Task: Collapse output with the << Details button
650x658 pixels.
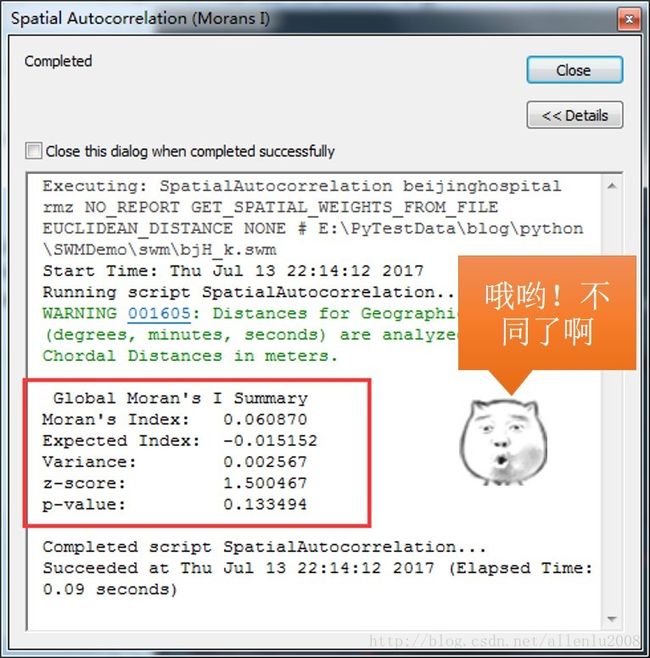Action: (x=574, y=115)
